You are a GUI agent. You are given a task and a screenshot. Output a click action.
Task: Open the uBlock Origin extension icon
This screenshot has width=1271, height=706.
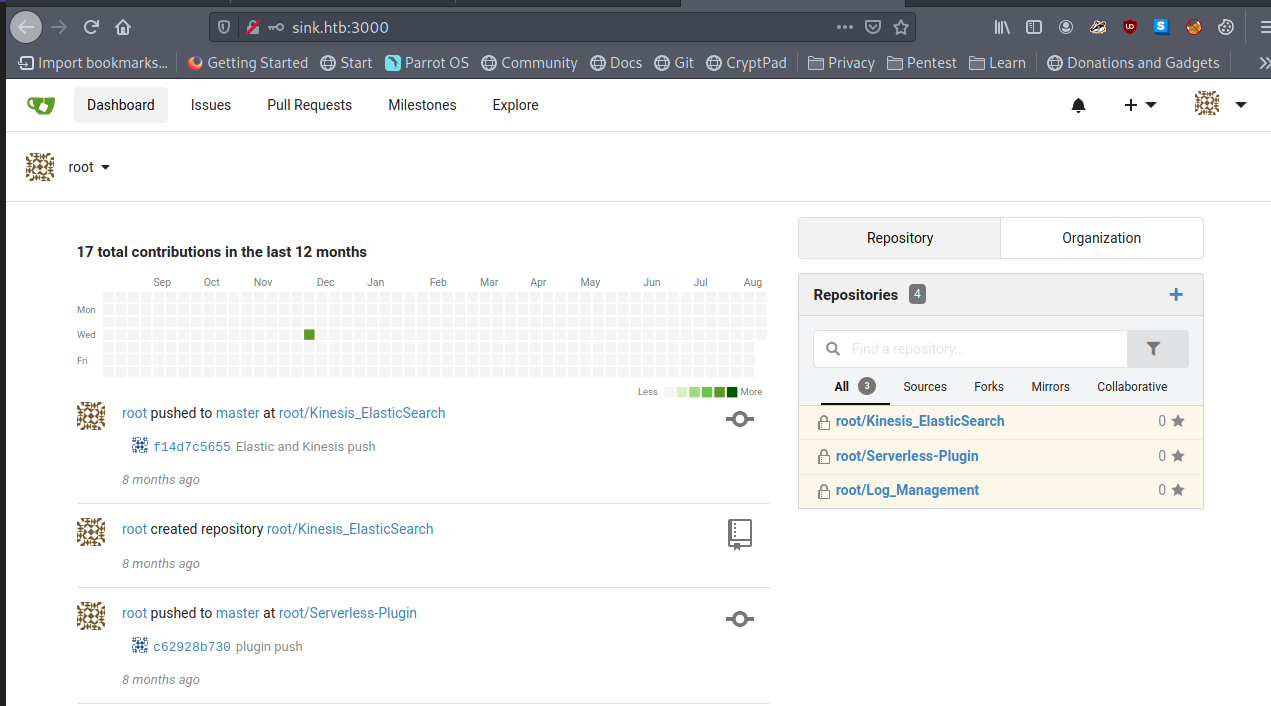point(1129,27)
